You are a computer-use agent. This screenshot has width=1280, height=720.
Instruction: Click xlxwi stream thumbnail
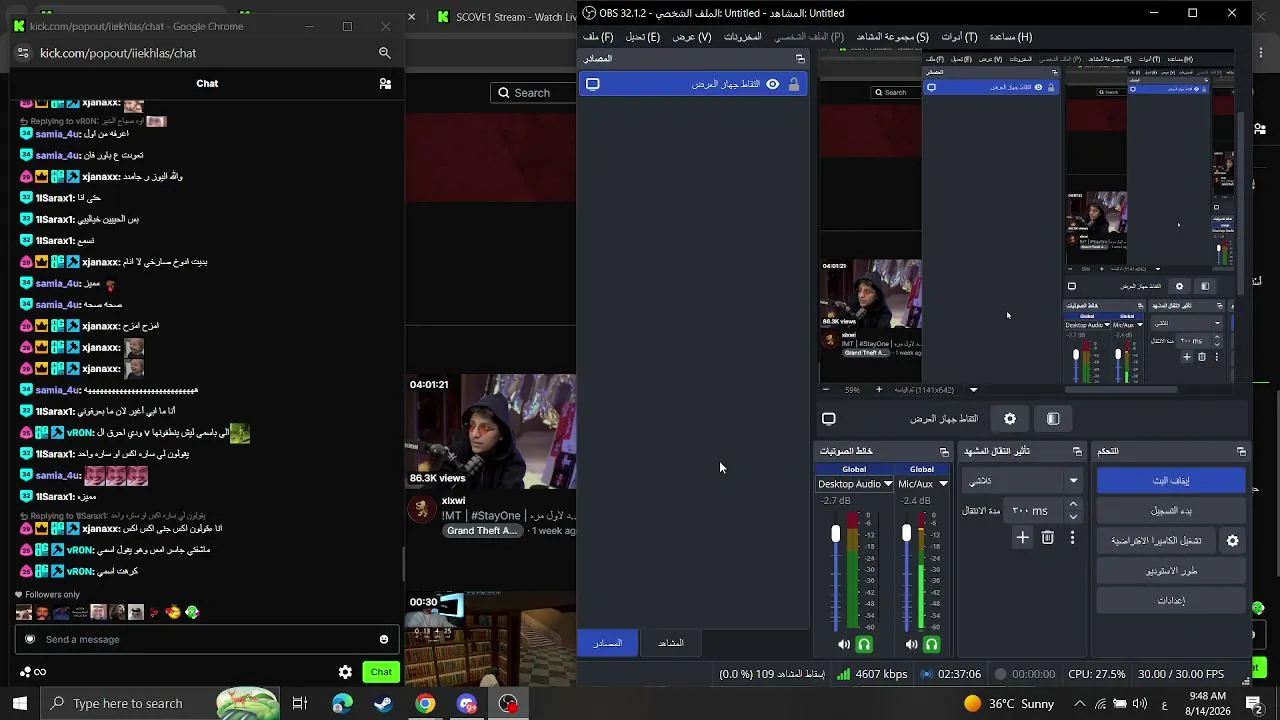click(x=491, y=432)
